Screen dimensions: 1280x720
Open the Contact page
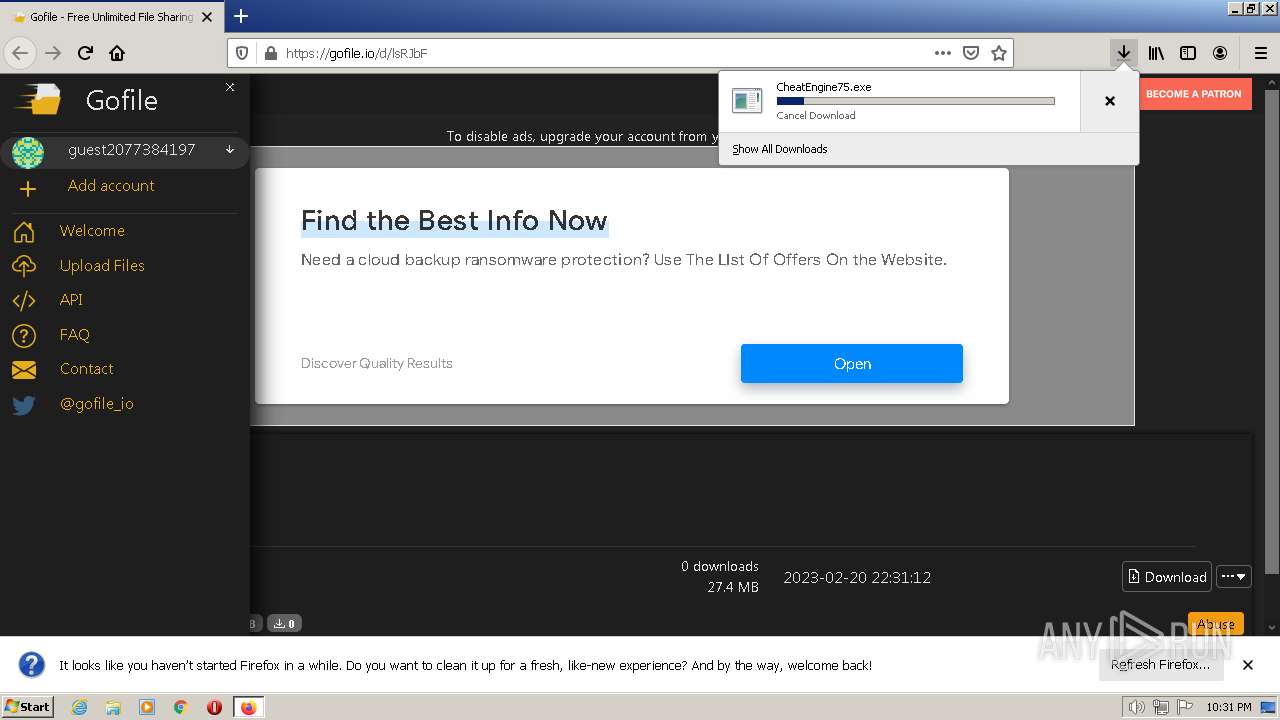pos(87,369)
